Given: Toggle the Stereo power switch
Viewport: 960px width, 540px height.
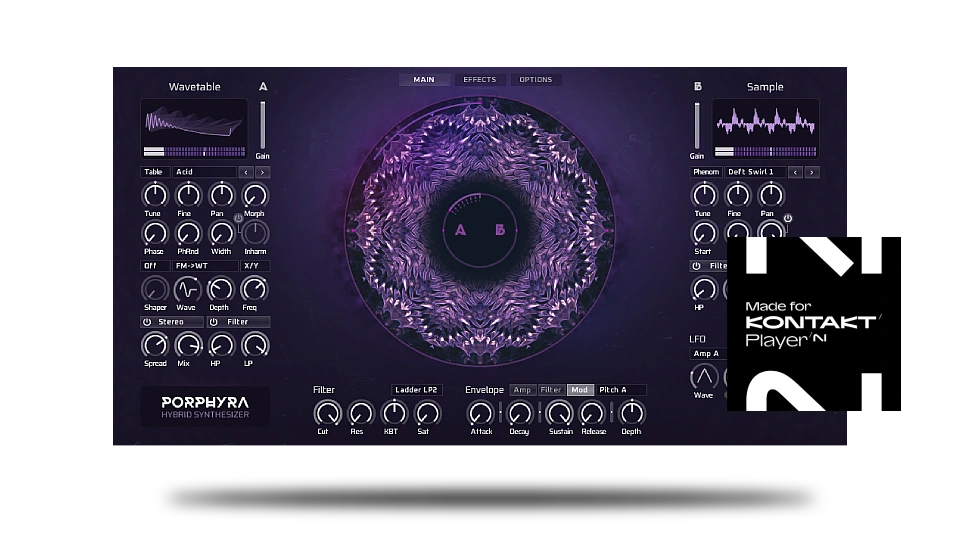Looking at the screenshot, I should (x=147, y=322).
